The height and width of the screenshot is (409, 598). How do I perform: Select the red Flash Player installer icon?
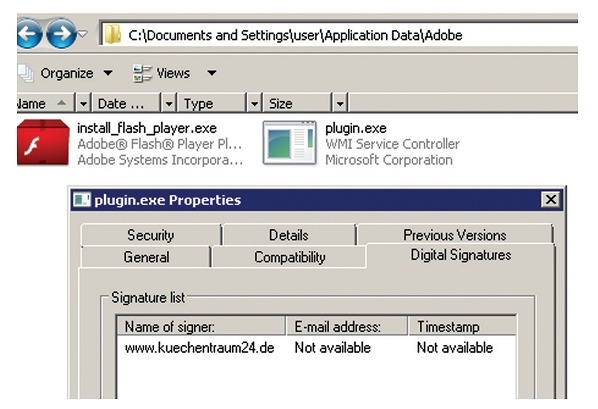coord(43,142)
